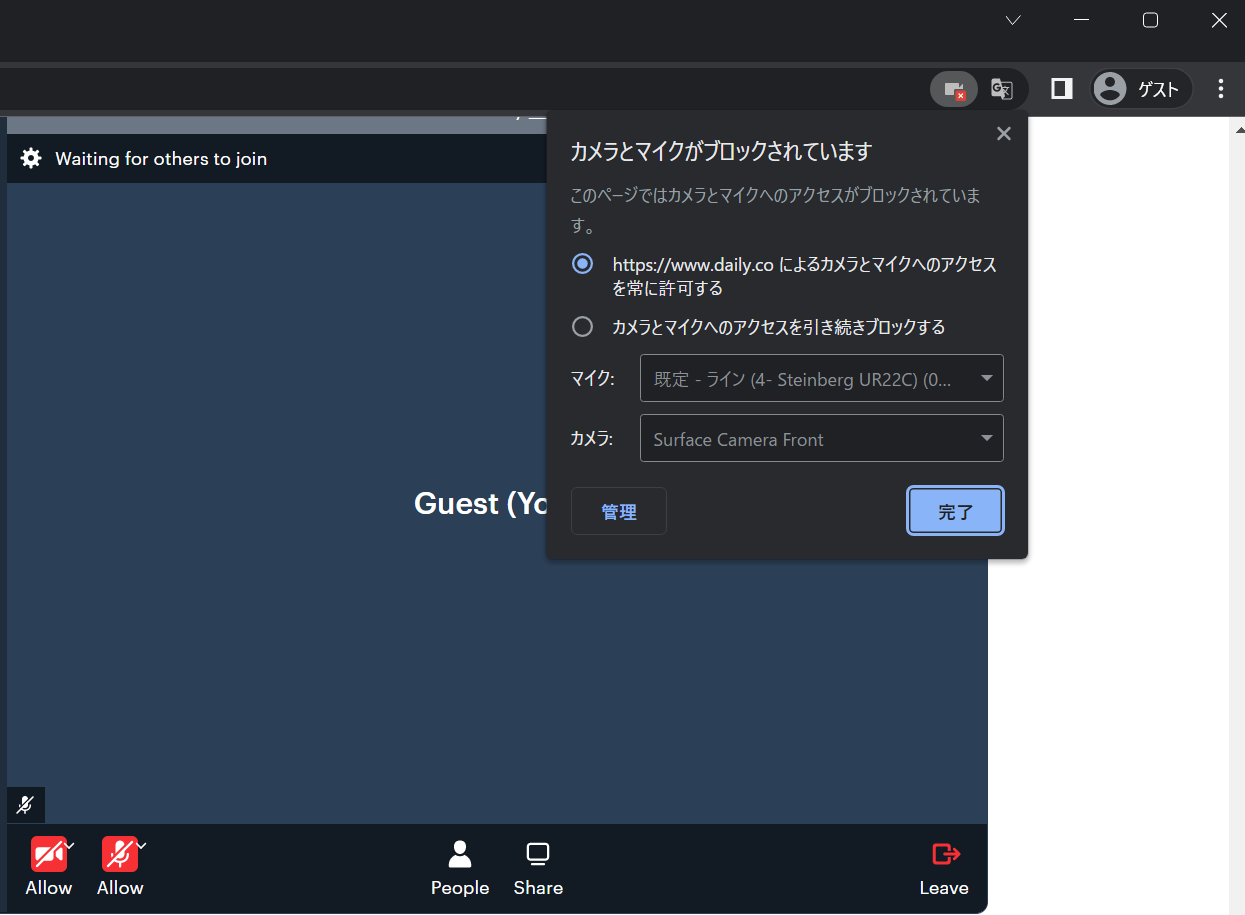Allow camera via the red camera icon
The image size is (1245, 915).
pos(48,855)
